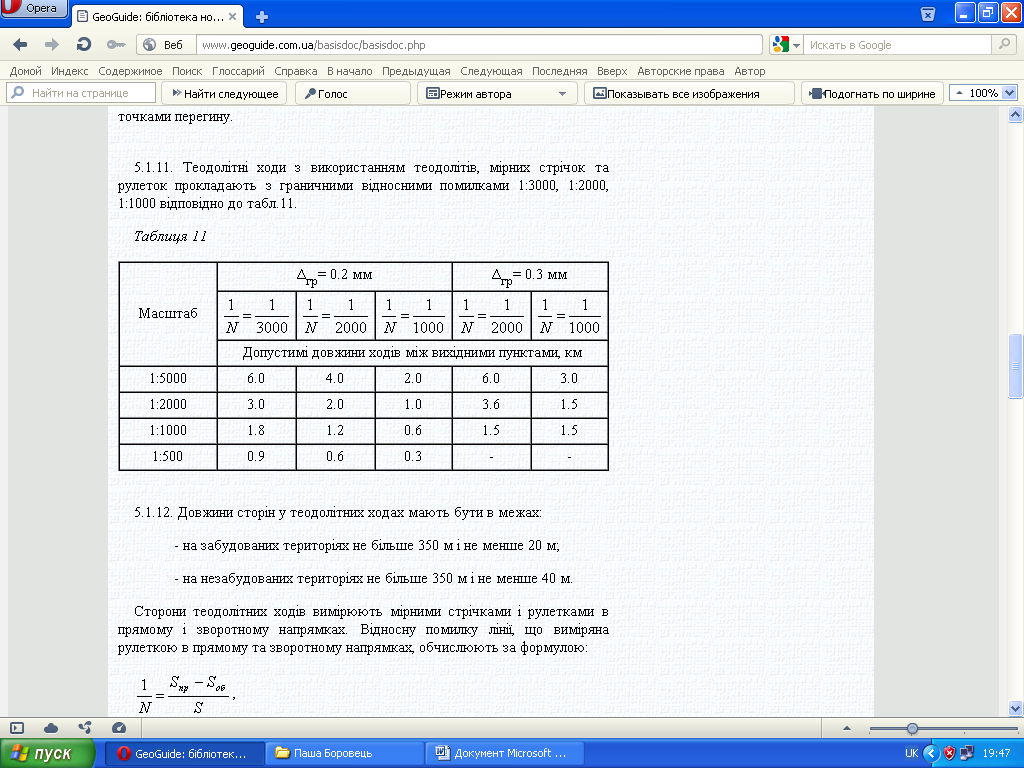Image resolution: width=1024 pixels, height=768 pixels.
Task: Click the small arrow left of zoom slider
Action: click(847, 728)
